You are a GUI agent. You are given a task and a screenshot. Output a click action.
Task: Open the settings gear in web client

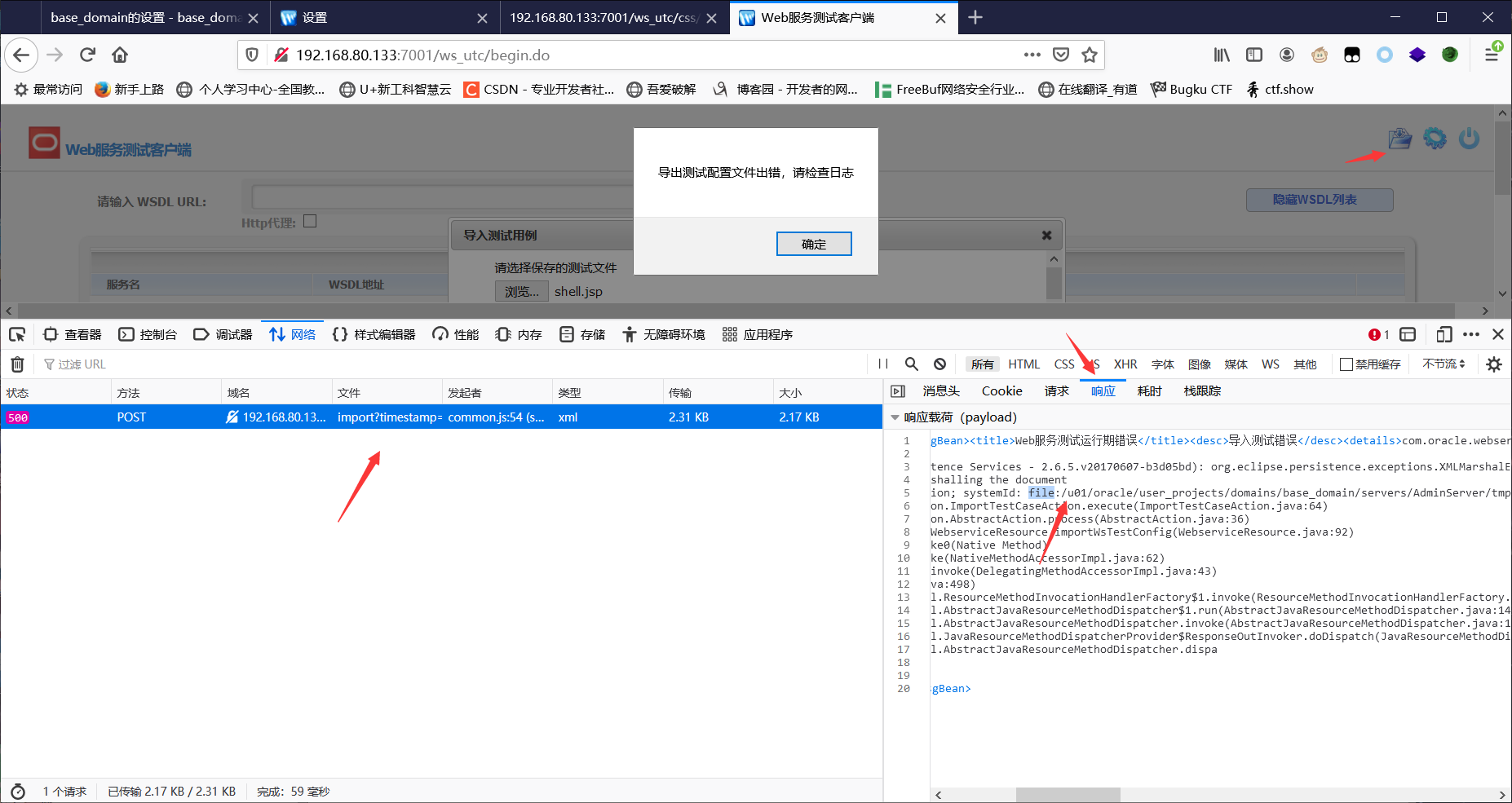point(1435,139)
